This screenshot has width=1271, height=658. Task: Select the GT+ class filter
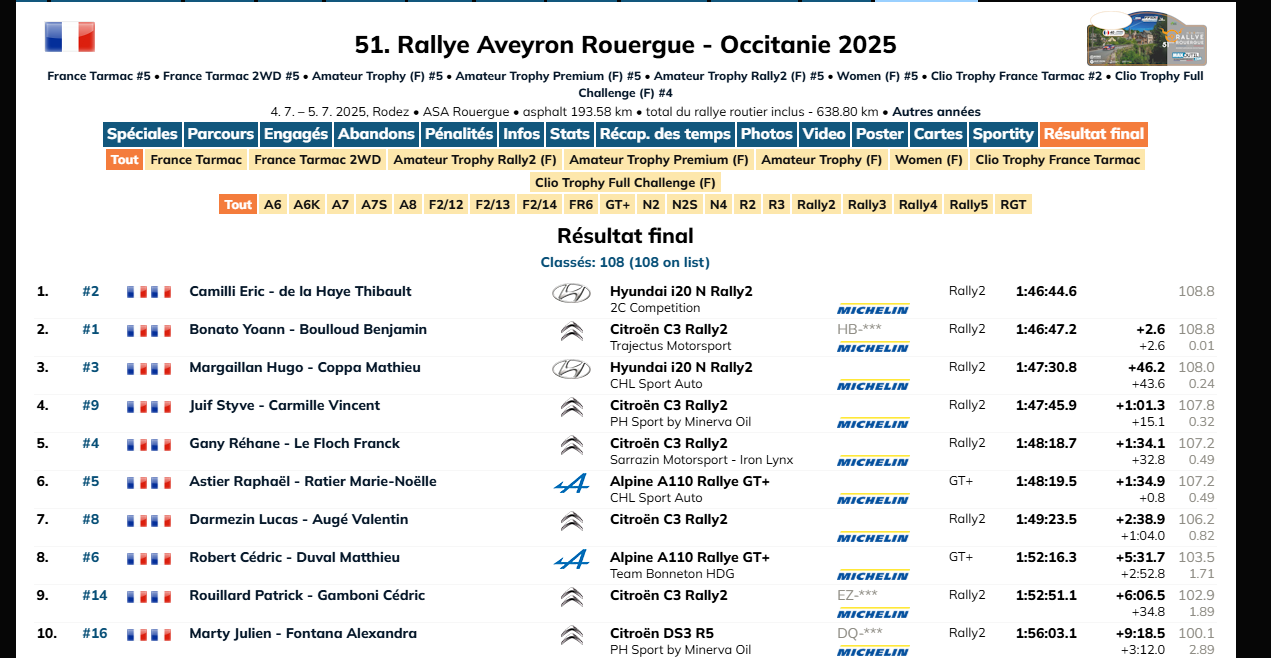point(618,205)
